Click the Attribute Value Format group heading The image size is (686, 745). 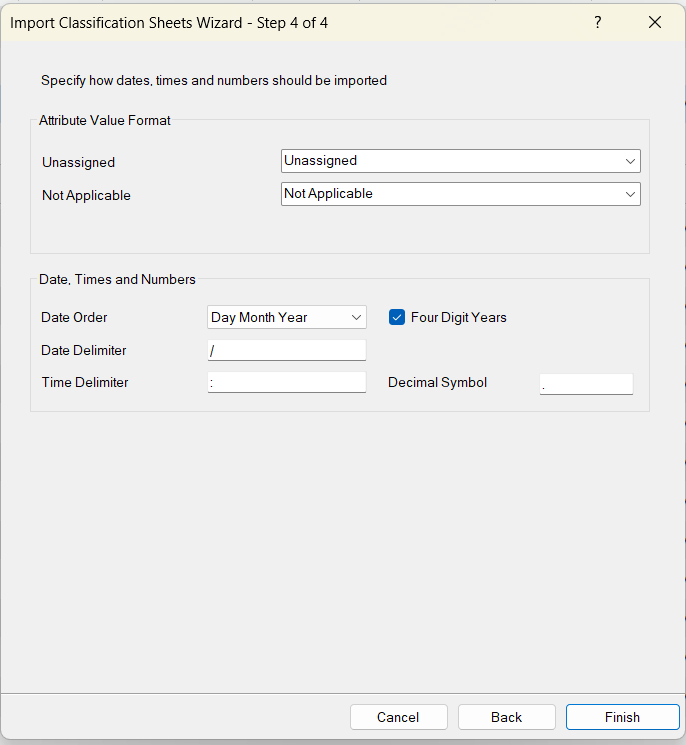point(105,120)
